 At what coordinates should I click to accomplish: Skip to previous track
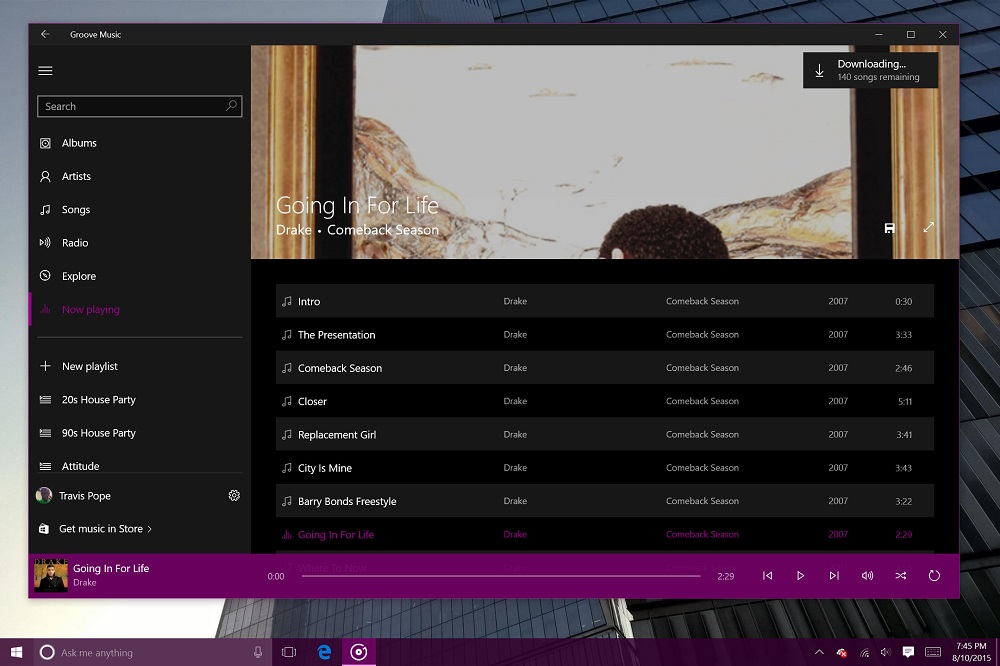pos(767,575)
